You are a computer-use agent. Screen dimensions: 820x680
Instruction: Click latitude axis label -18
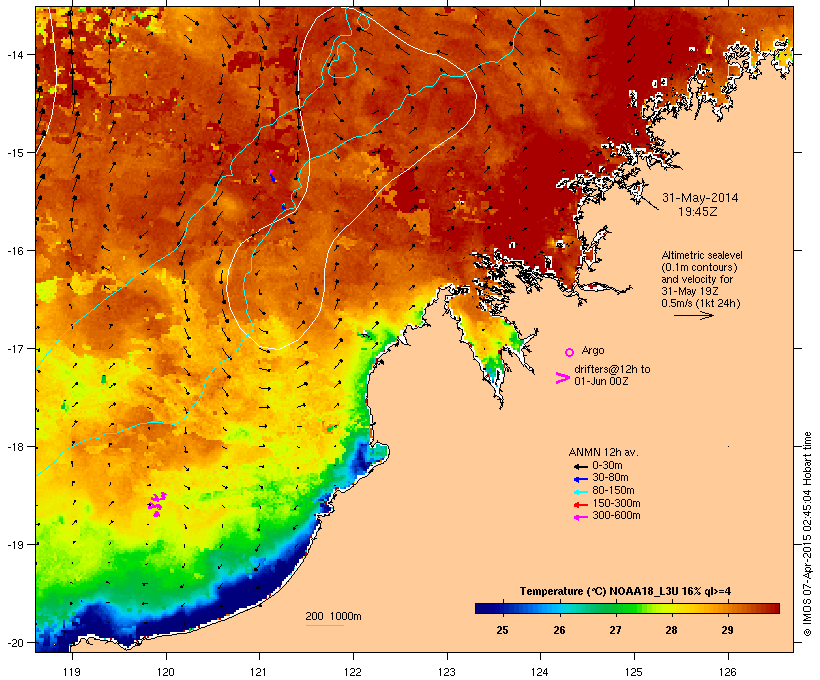coord(14,447)
